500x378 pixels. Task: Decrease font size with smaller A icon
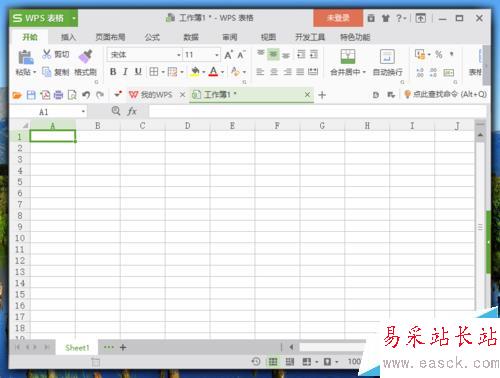[241, 55]
